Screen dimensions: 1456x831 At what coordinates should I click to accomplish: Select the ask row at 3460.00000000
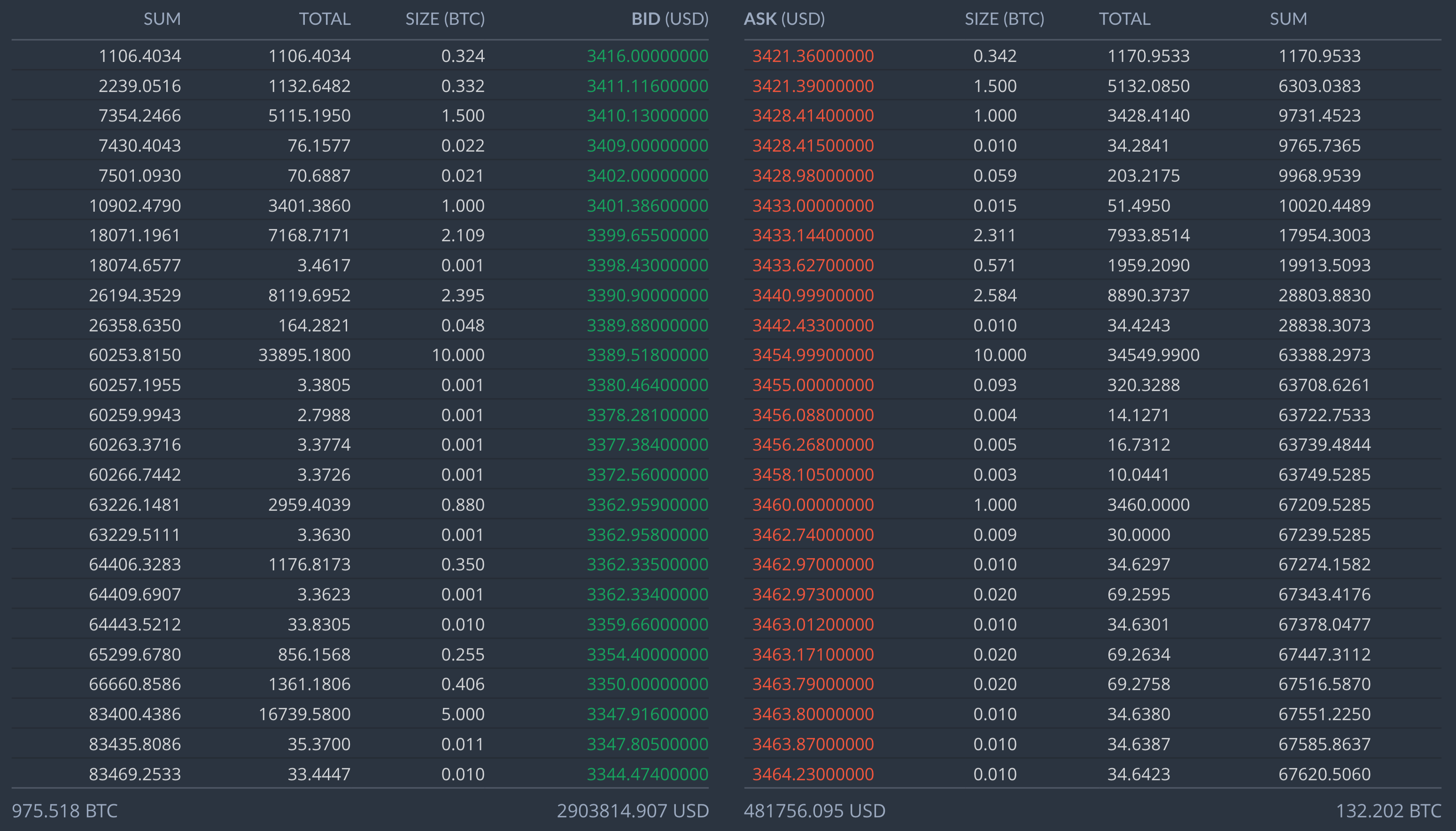click(813, 505)
